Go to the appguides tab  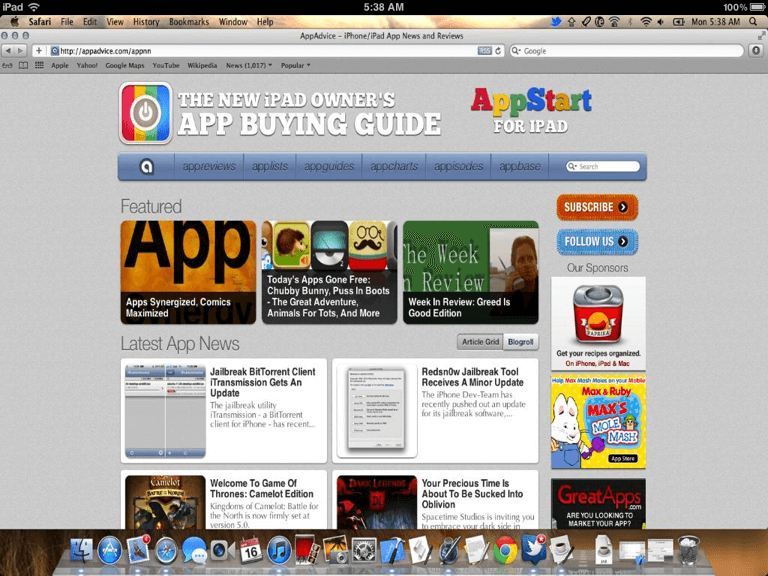pos(329,167)
